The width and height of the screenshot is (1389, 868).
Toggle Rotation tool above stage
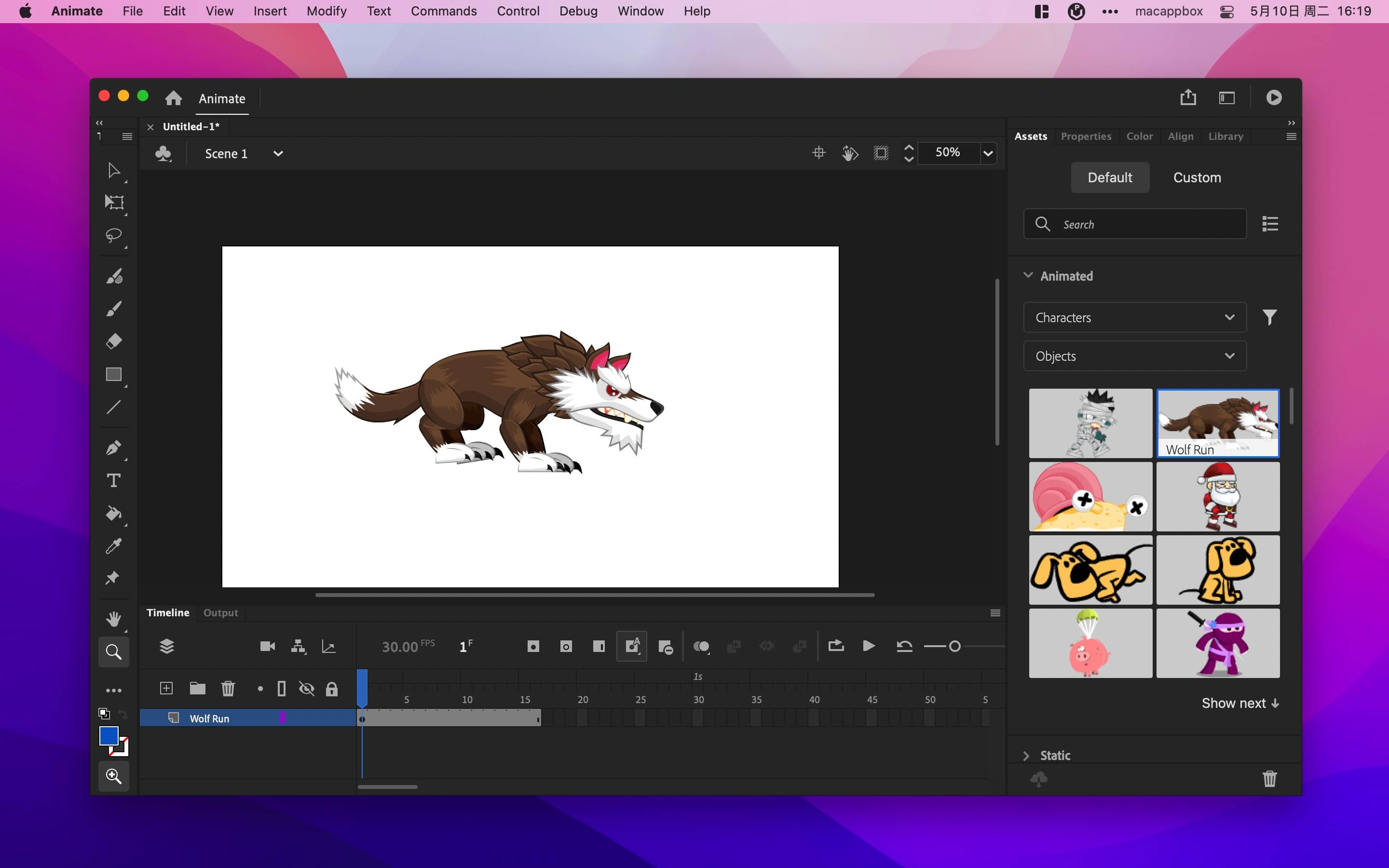[850, 153]
